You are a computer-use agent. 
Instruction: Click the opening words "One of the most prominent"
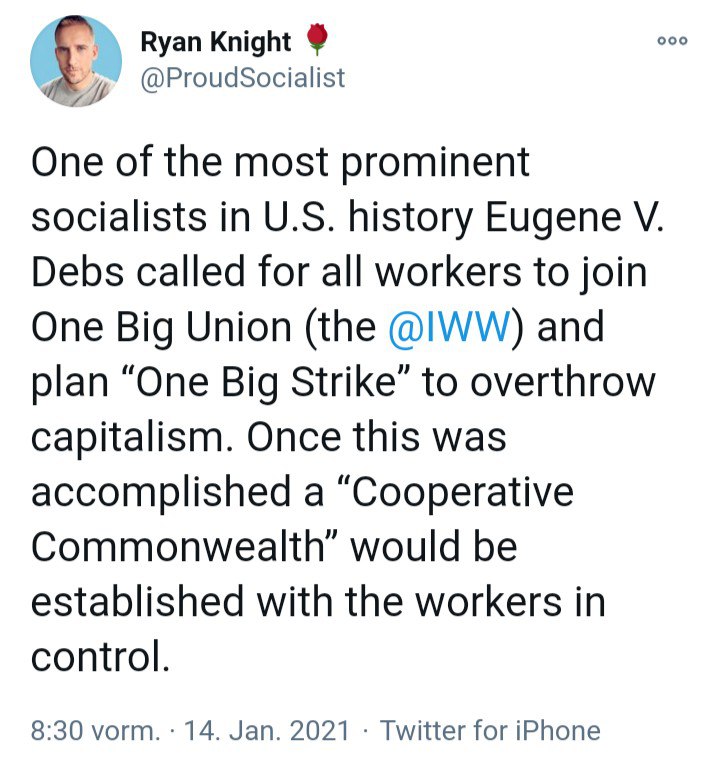(281, 163)
